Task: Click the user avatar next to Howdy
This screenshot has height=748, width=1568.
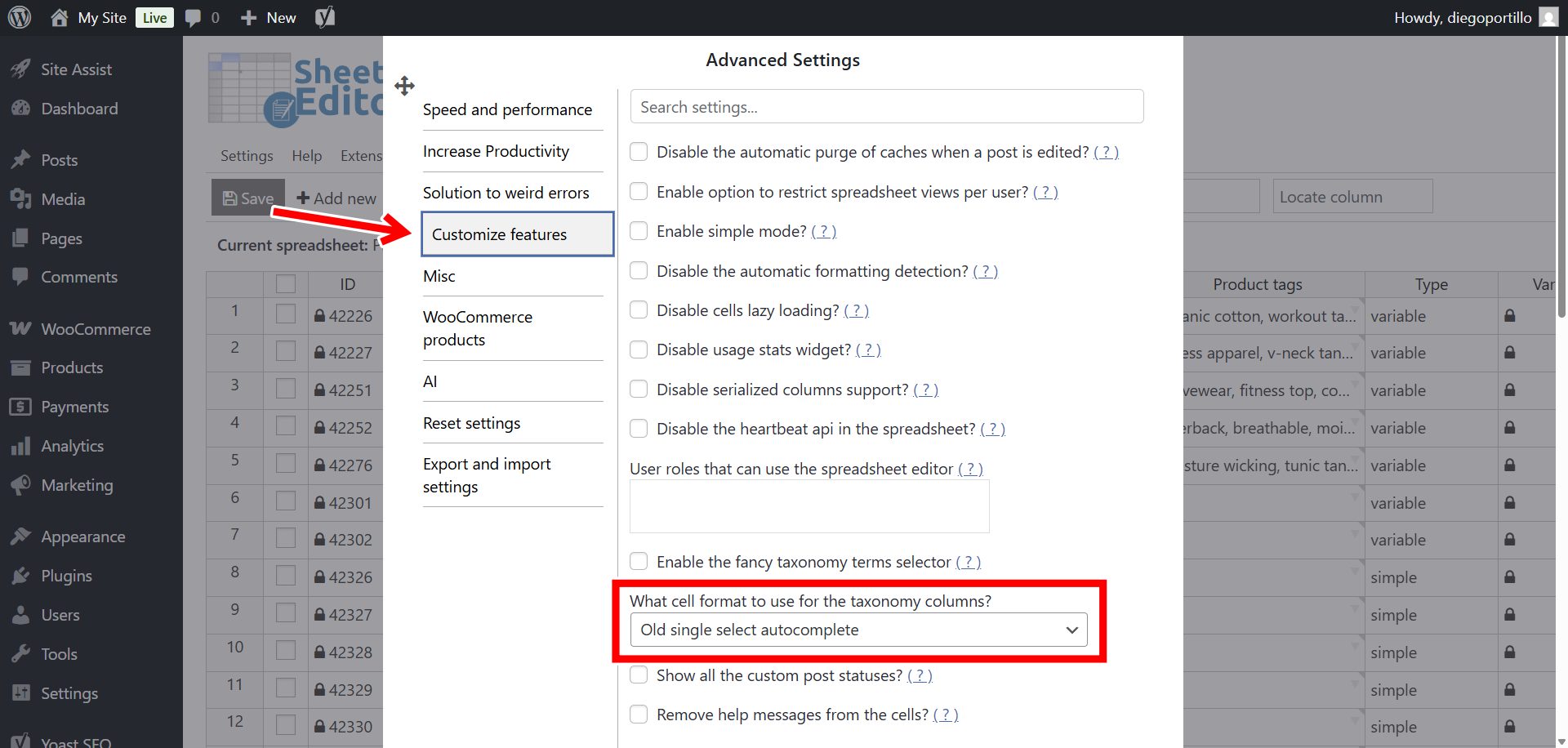Action: [1548, 17]
